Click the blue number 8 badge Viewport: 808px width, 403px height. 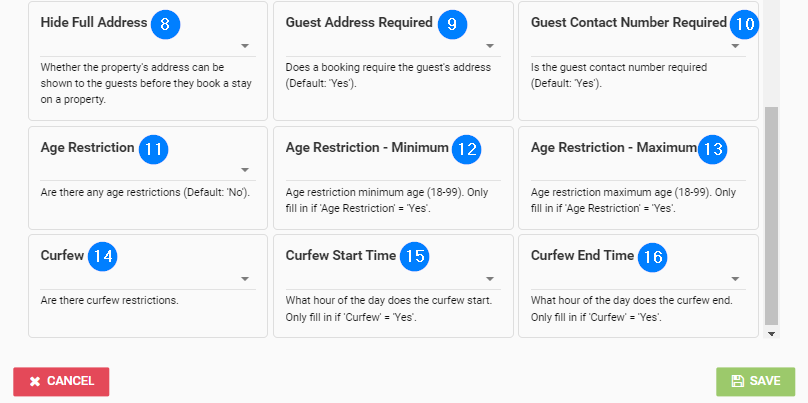pos(165,24)
